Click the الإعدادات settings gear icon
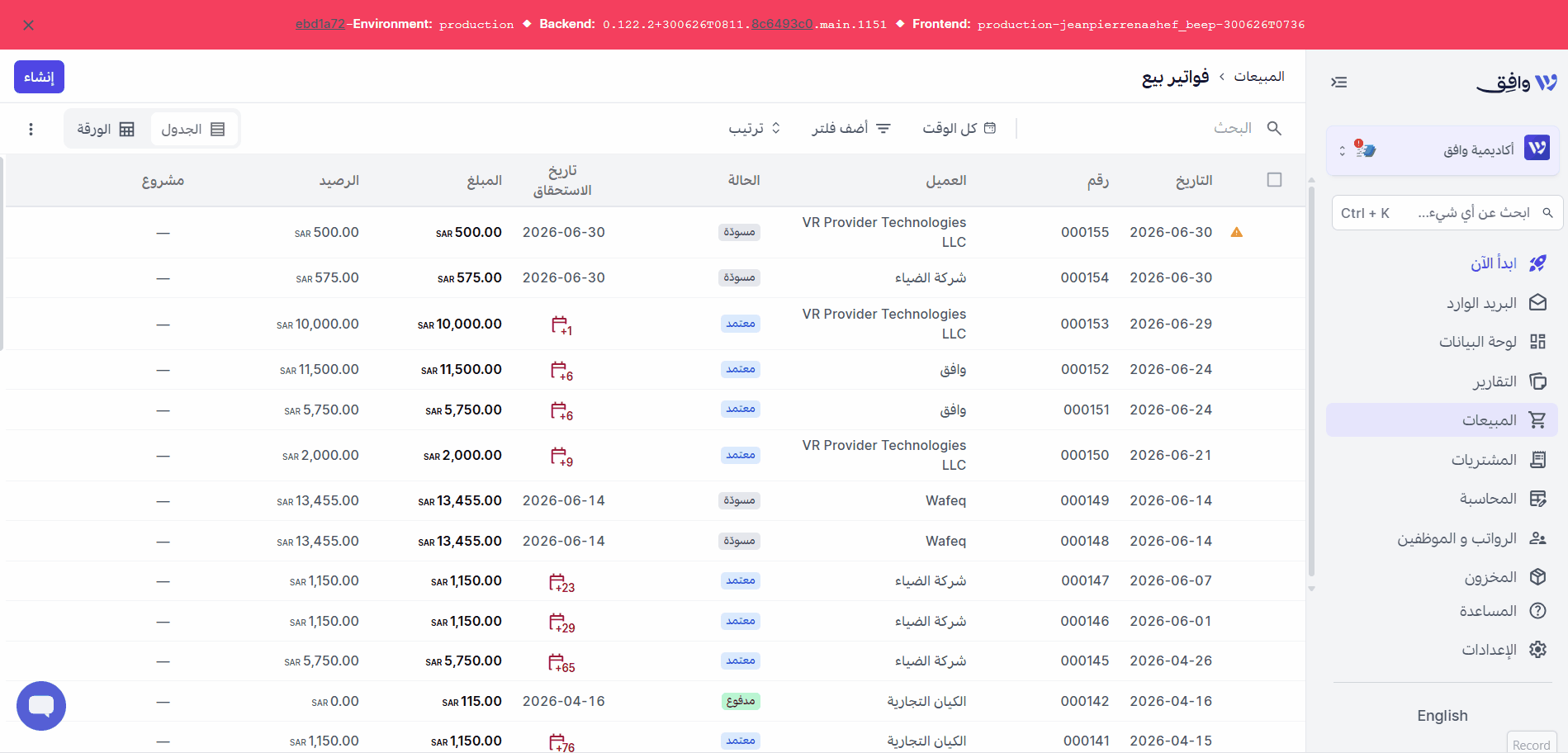The height and width of the screenshot is (753, 1568). [x=1537, y=650]
